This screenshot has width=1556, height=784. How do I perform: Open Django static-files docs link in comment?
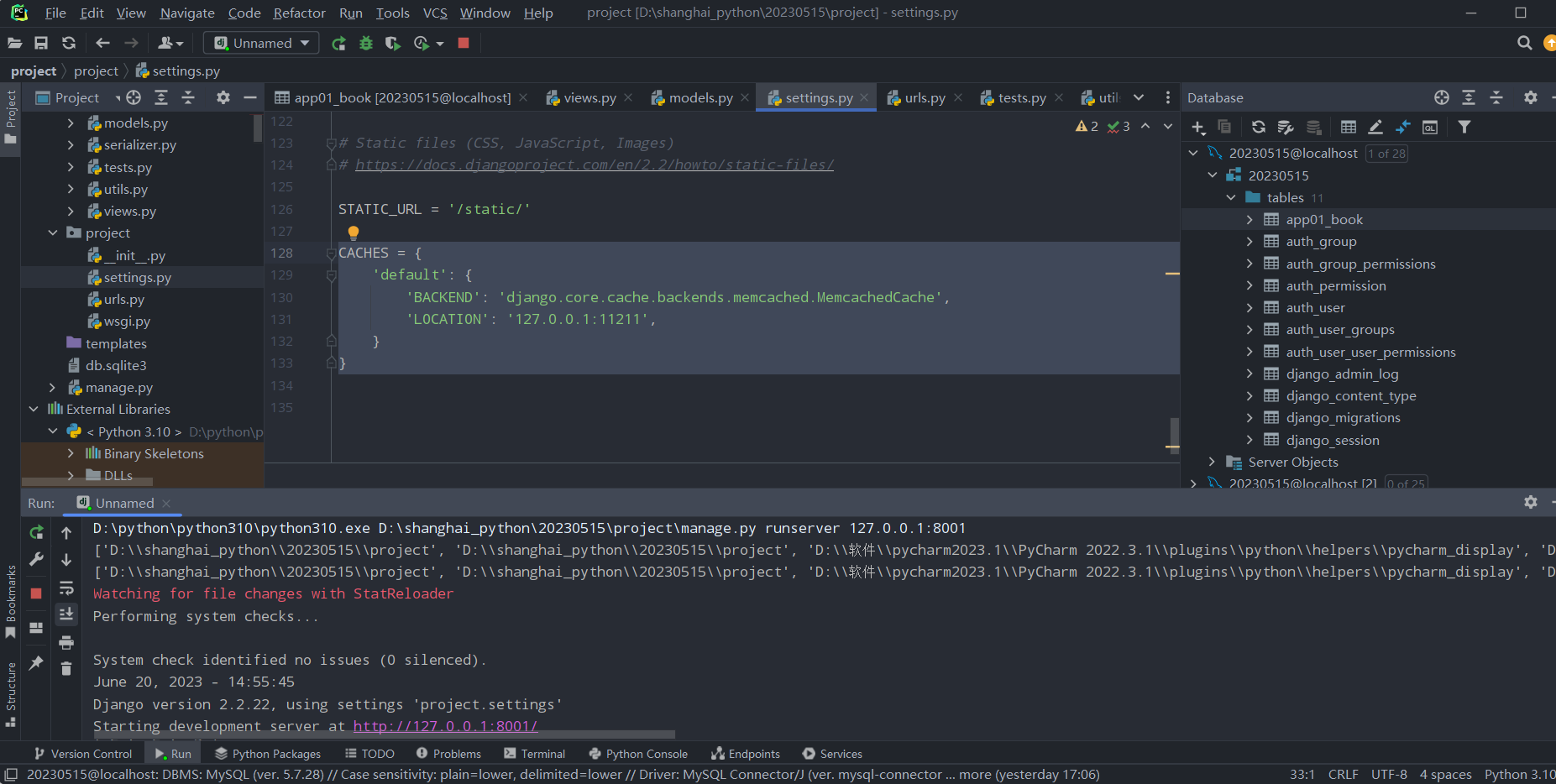[595, 165]
